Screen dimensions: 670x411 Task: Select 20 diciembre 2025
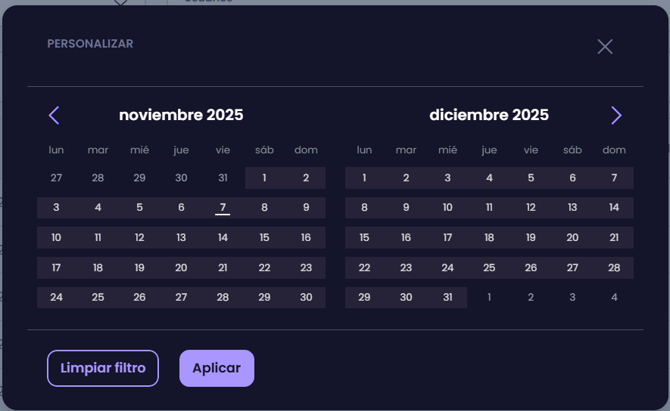pyautogui.click(x=572, y=238)
